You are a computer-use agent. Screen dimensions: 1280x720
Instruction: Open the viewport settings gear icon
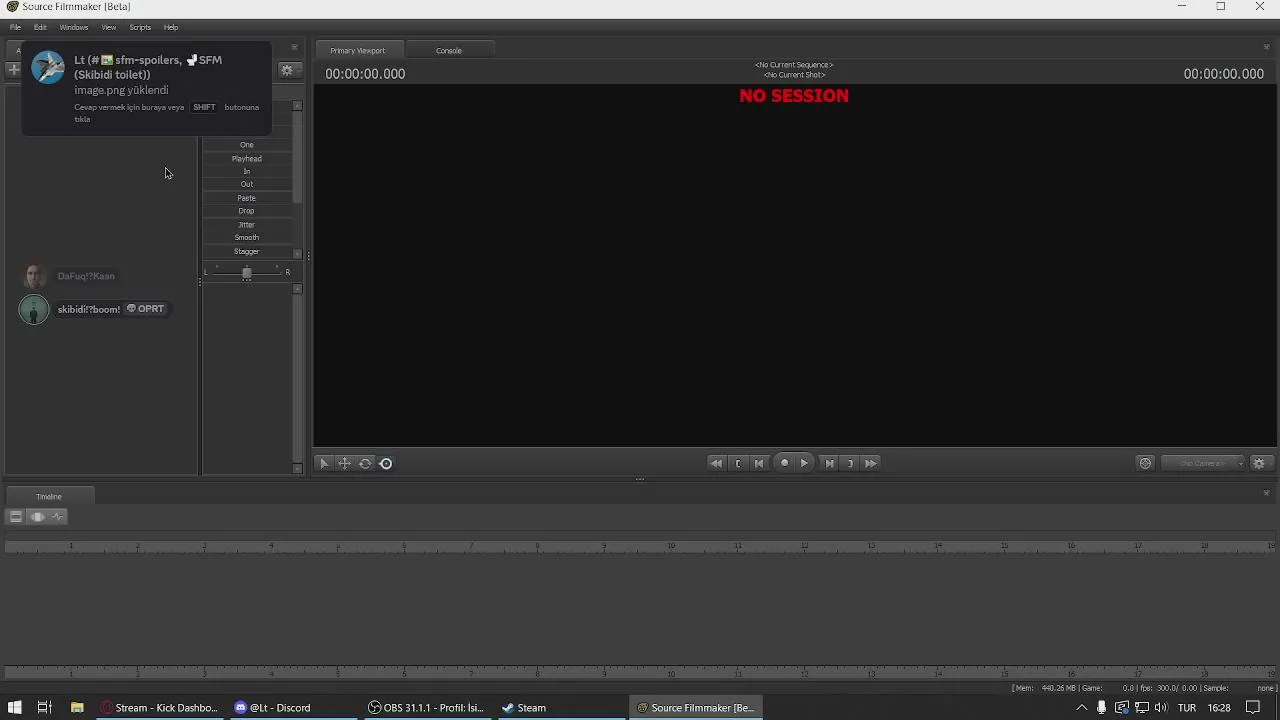1259,463
